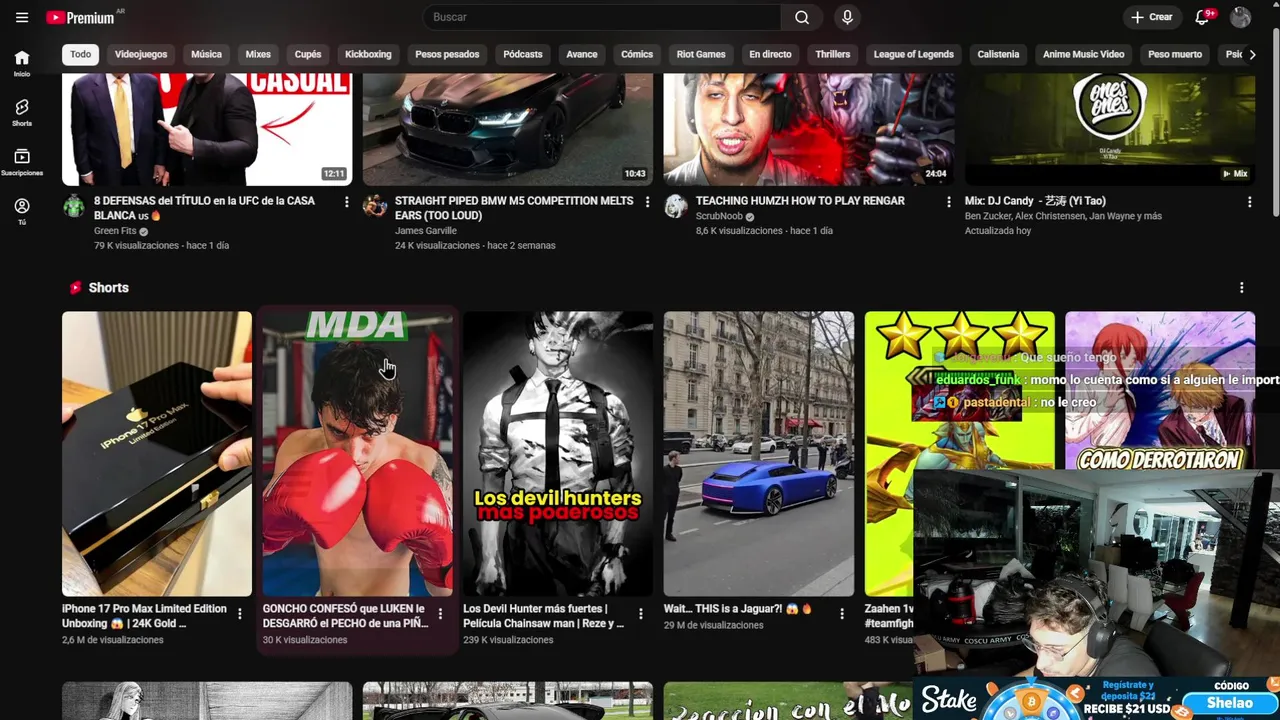
Task: Select the Videojuegos filter chip
Action: pos(141,54)
